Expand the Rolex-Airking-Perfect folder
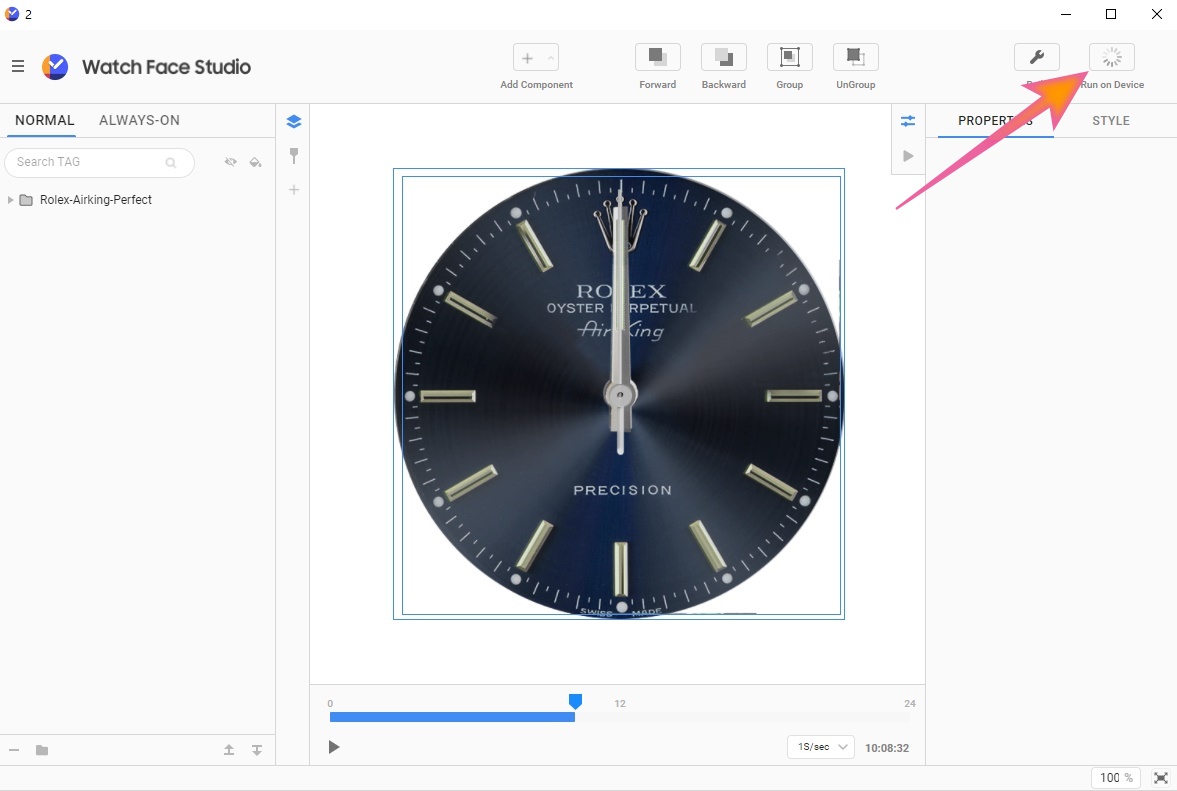Screen dimensions: 1177x791 [10, 200]
